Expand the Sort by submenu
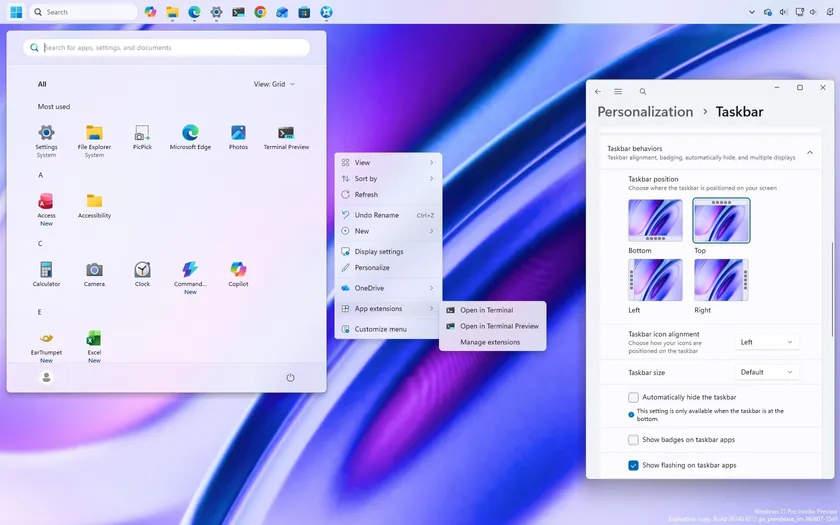 (388, 178)
